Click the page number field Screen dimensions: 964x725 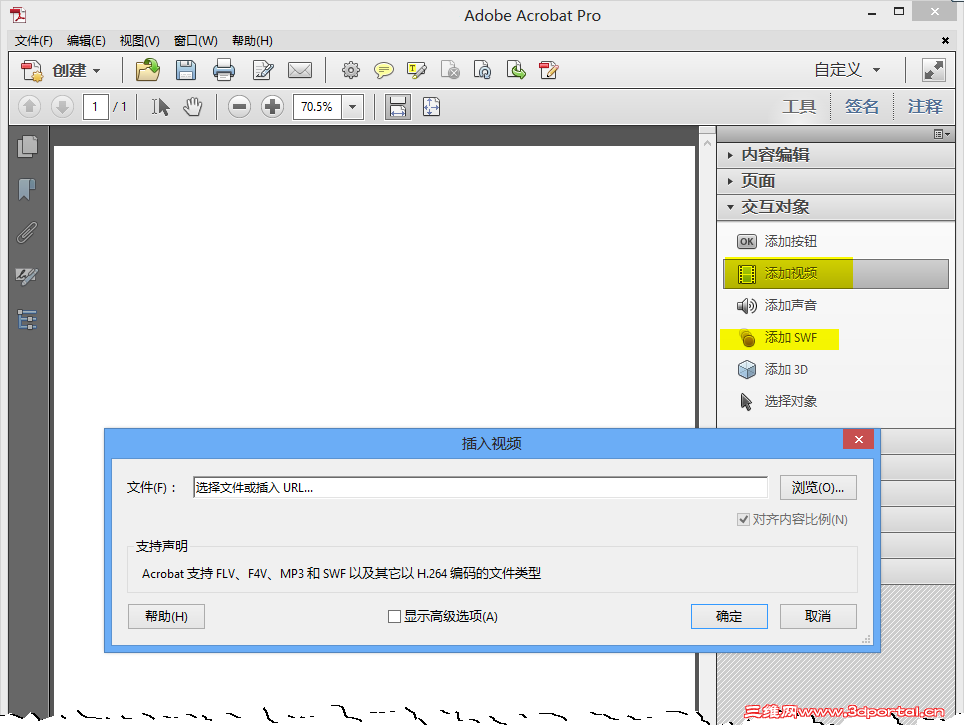point(95,107)
